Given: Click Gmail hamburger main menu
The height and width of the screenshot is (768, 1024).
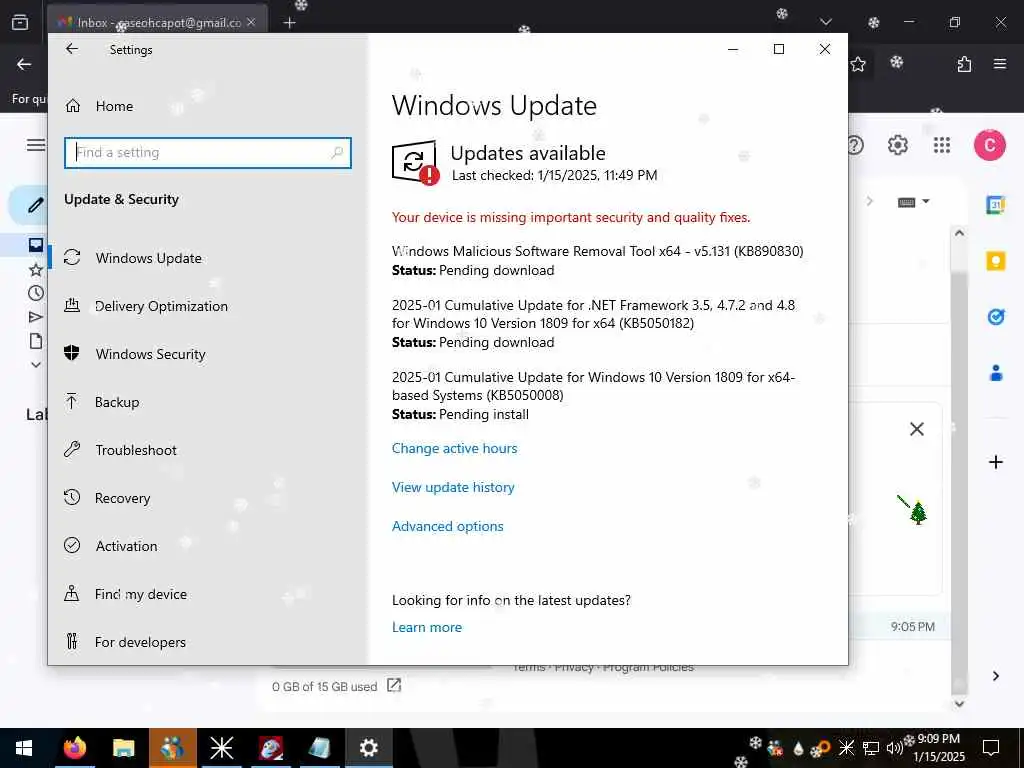Looking at the screenshot, I should [36, 145].
